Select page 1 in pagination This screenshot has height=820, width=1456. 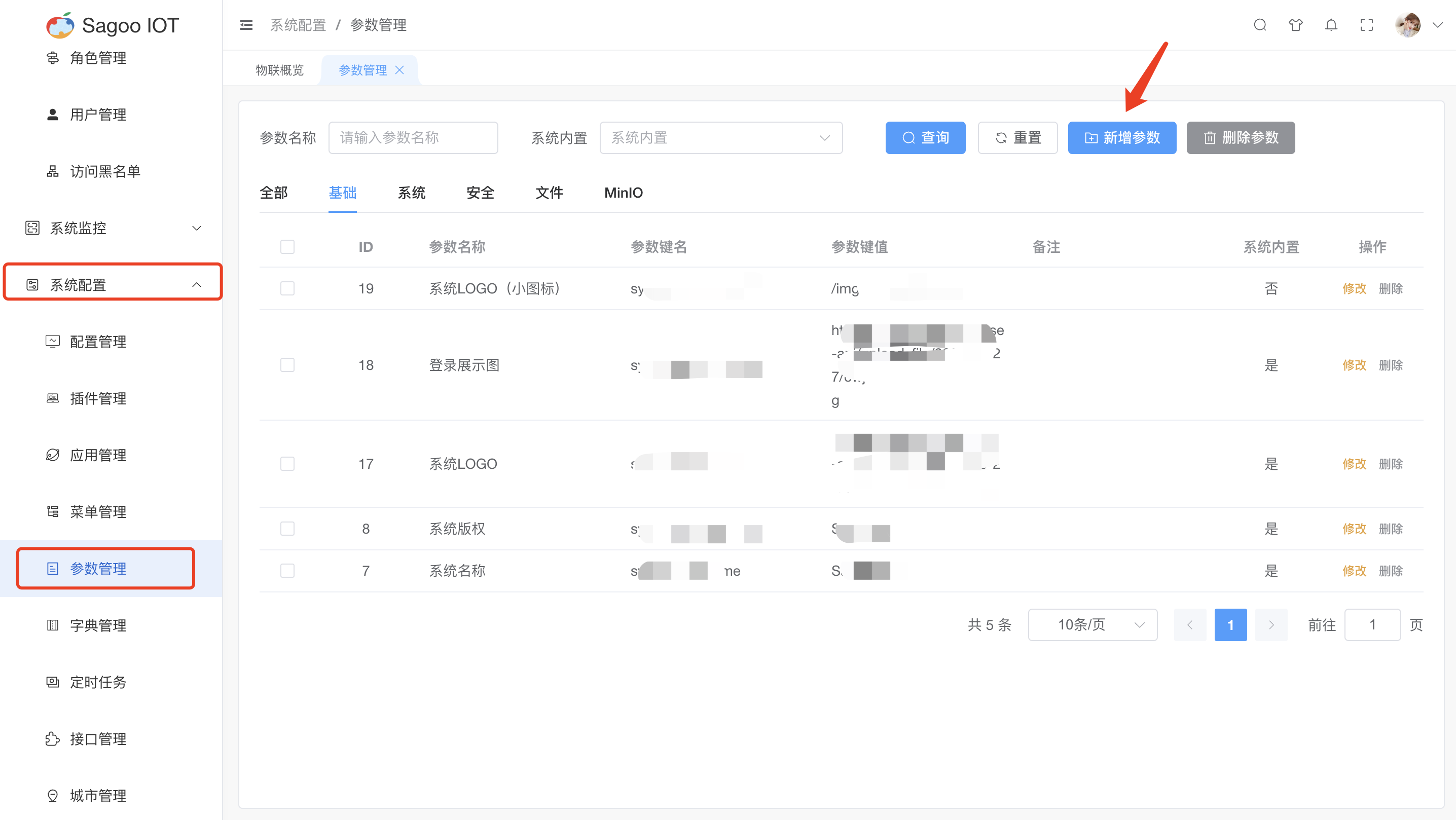[x=1230, y=624]
